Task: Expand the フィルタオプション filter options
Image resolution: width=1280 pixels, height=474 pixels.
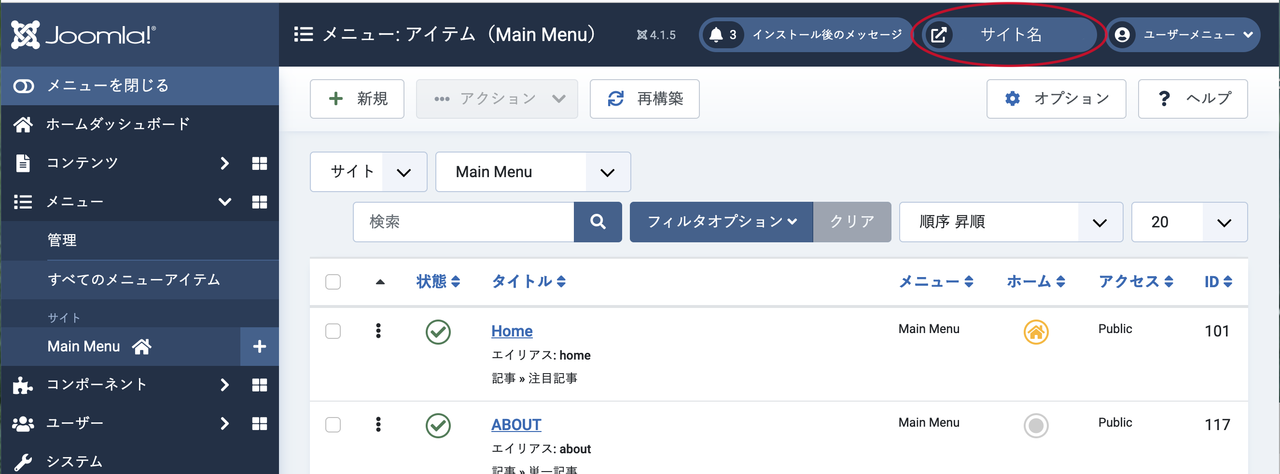Action: pyautogui.click(x=721, y=222)
